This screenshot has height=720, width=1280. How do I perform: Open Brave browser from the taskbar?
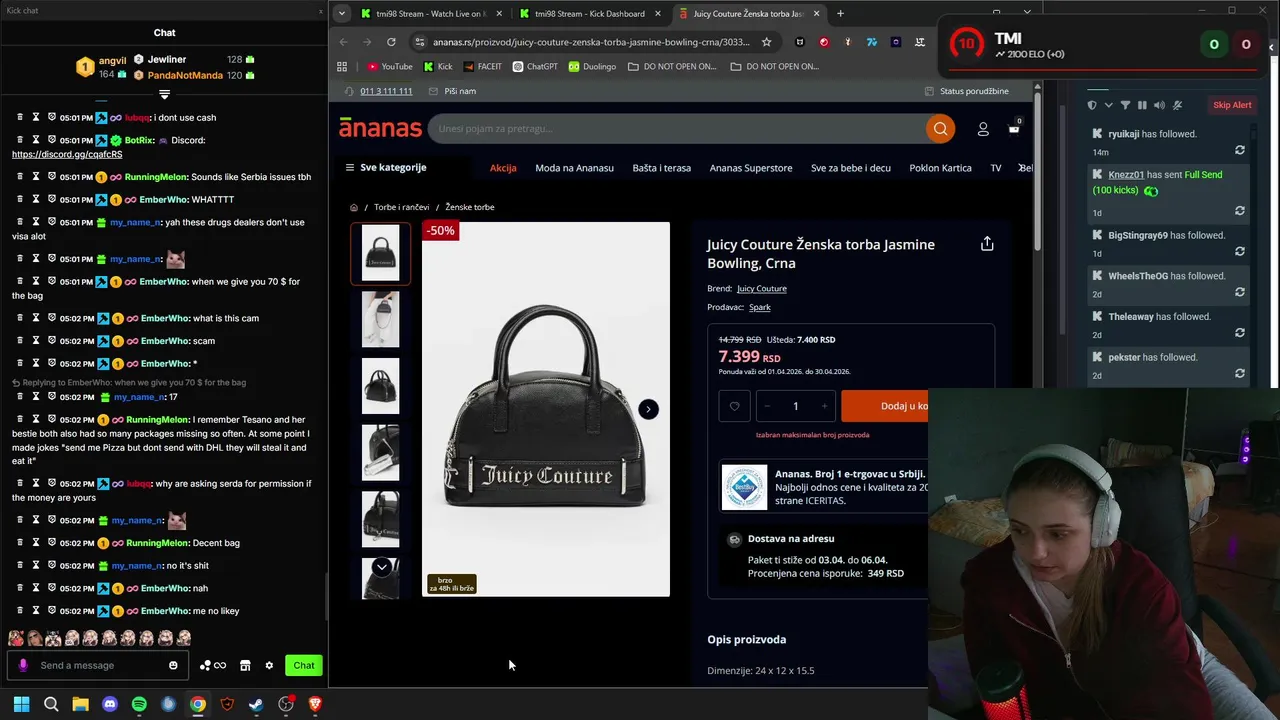click(x=315, y=704)
